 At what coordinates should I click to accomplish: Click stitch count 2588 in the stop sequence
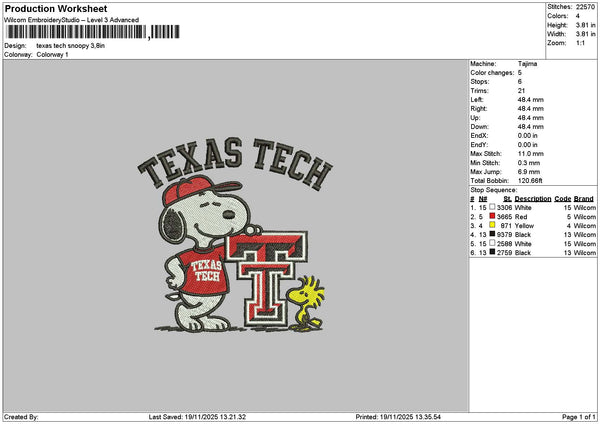[x=504, y=244]
